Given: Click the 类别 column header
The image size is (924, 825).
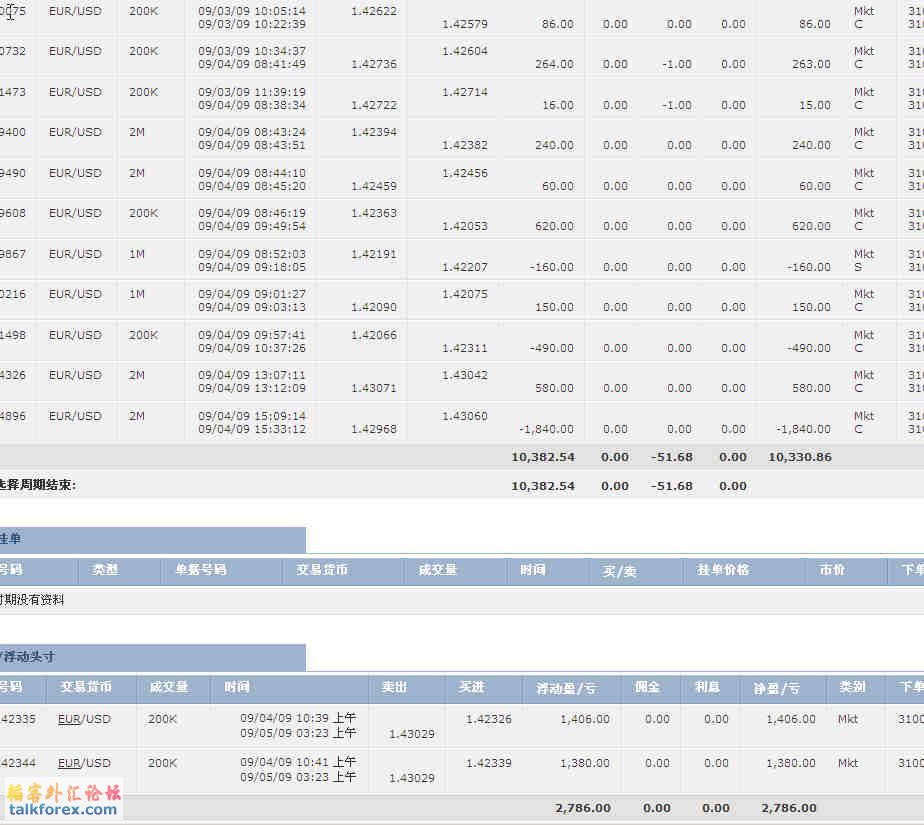Looking at the screenshot, I should (x=852, y=688).
